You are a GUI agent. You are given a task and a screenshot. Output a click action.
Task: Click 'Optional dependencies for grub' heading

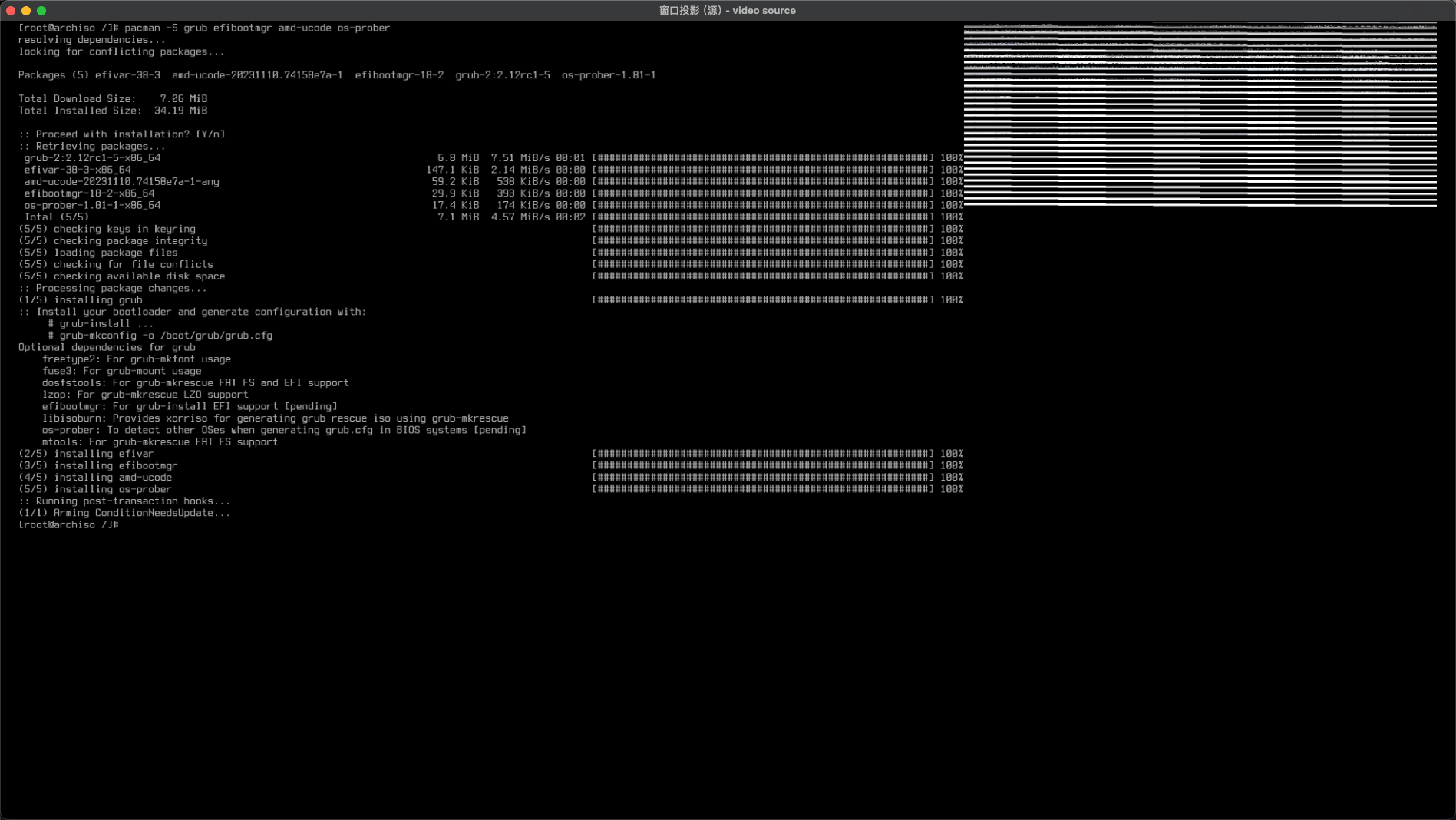point(107,347)
